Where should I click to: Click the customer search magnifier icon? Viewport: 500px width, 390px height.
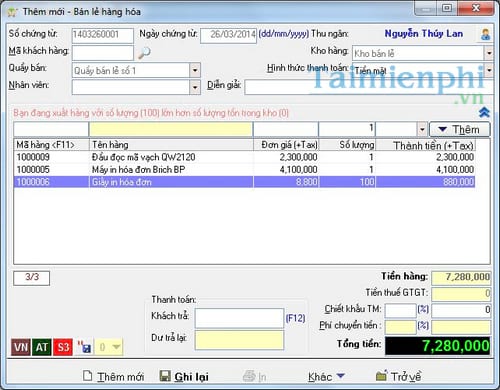144,53
